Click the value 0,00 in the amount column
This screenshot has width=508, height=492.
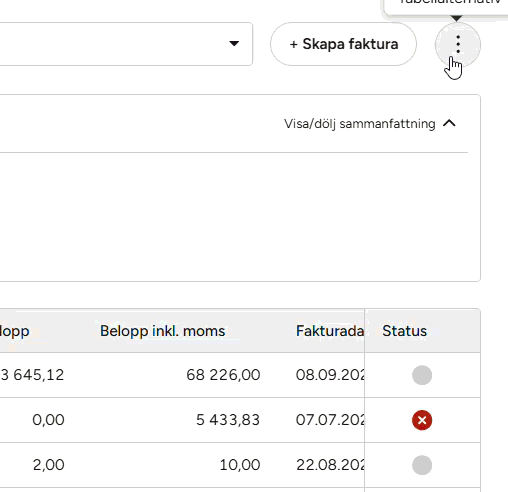tap(48, 420)
